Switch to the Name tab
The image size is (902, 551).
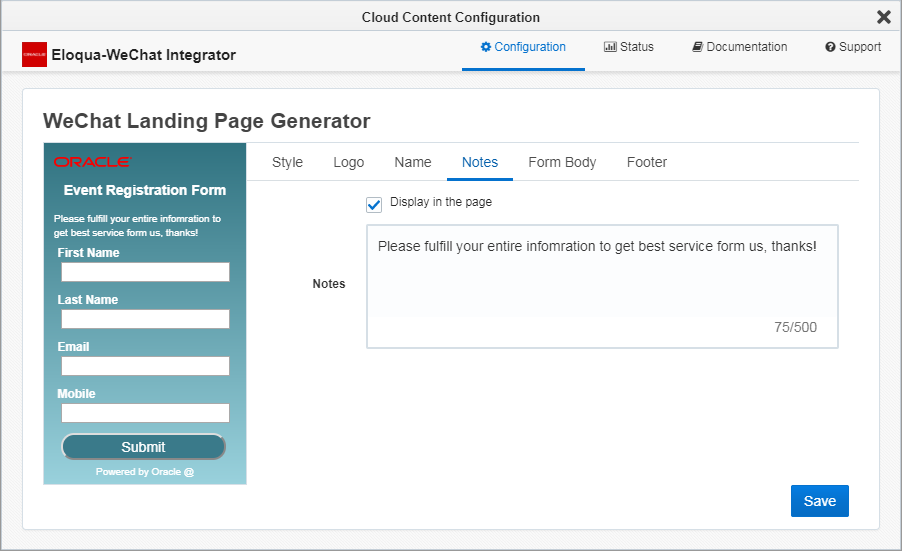pos(412,162)
